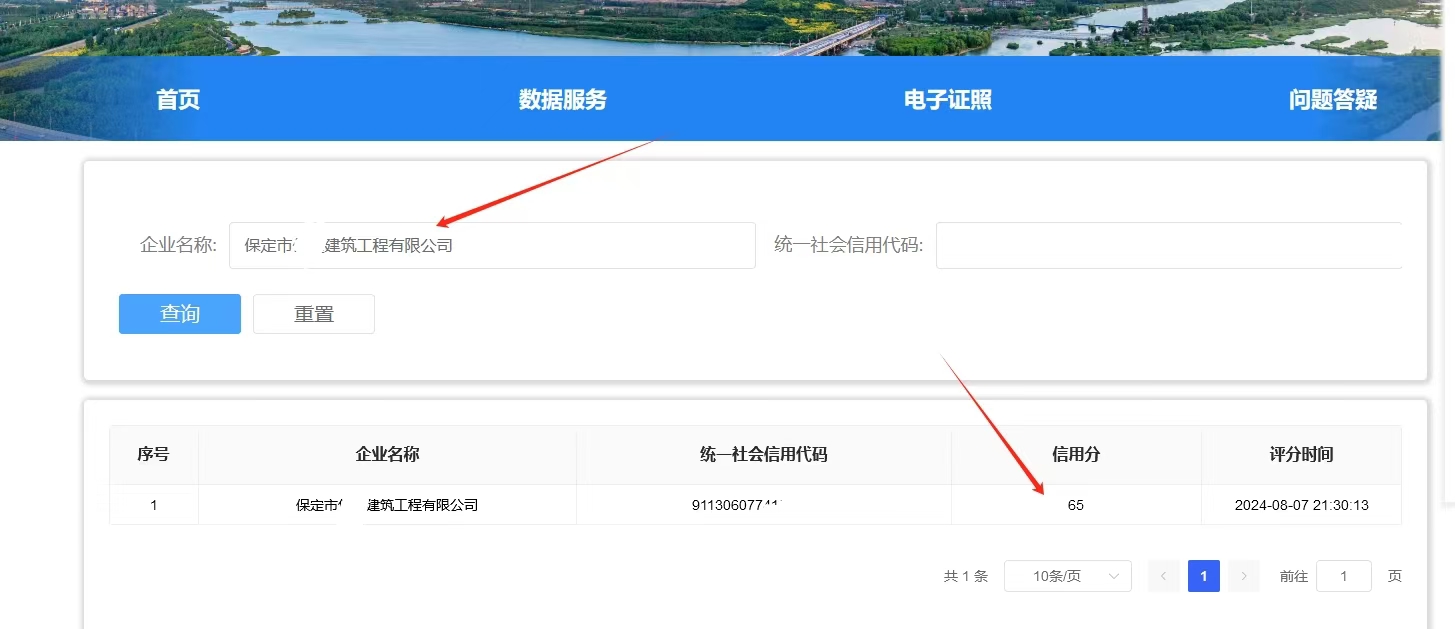Open the 电子证照 navigation item
This screenshot has width=1455, height=629.
point(947,99)
